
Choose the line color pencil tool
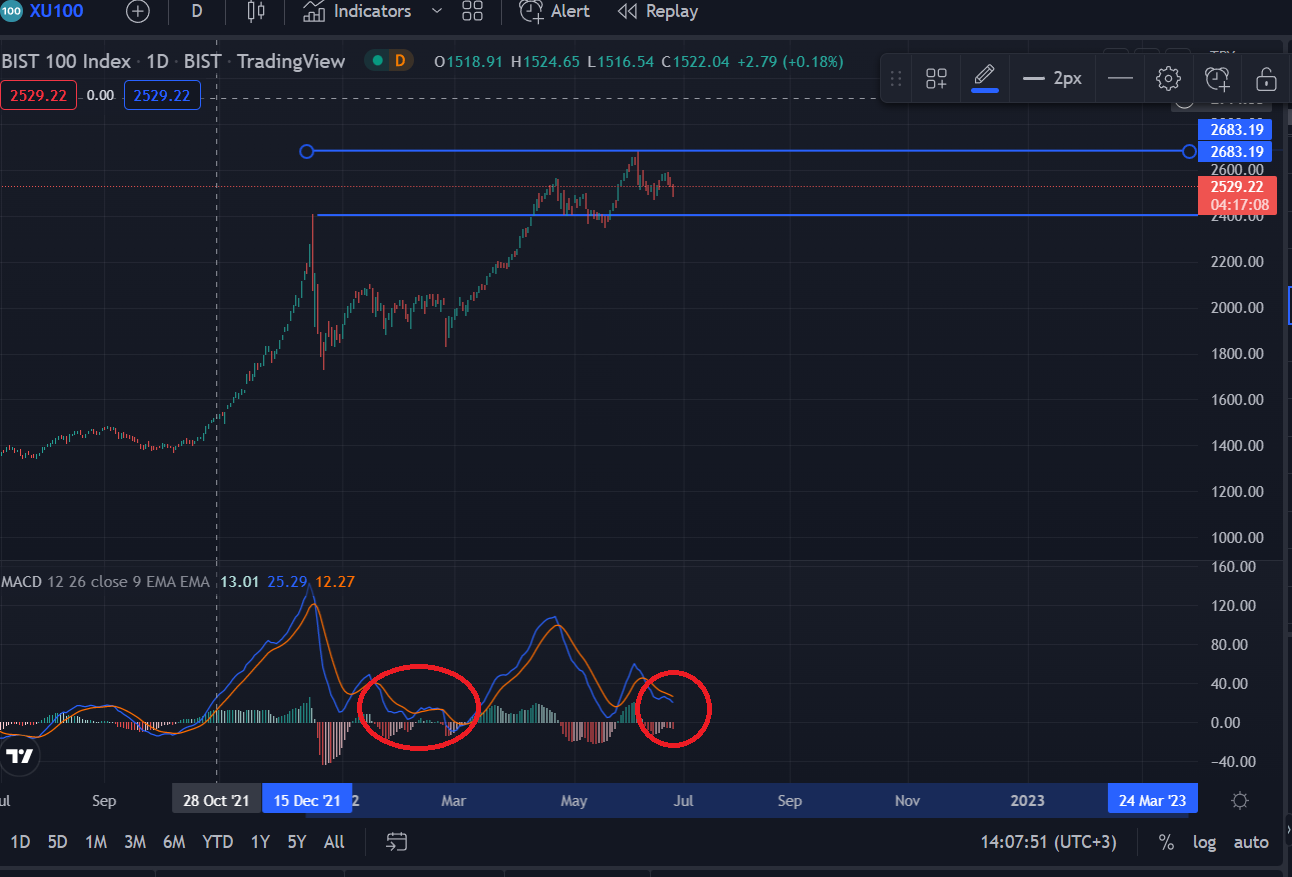click(x=985, y=77)
